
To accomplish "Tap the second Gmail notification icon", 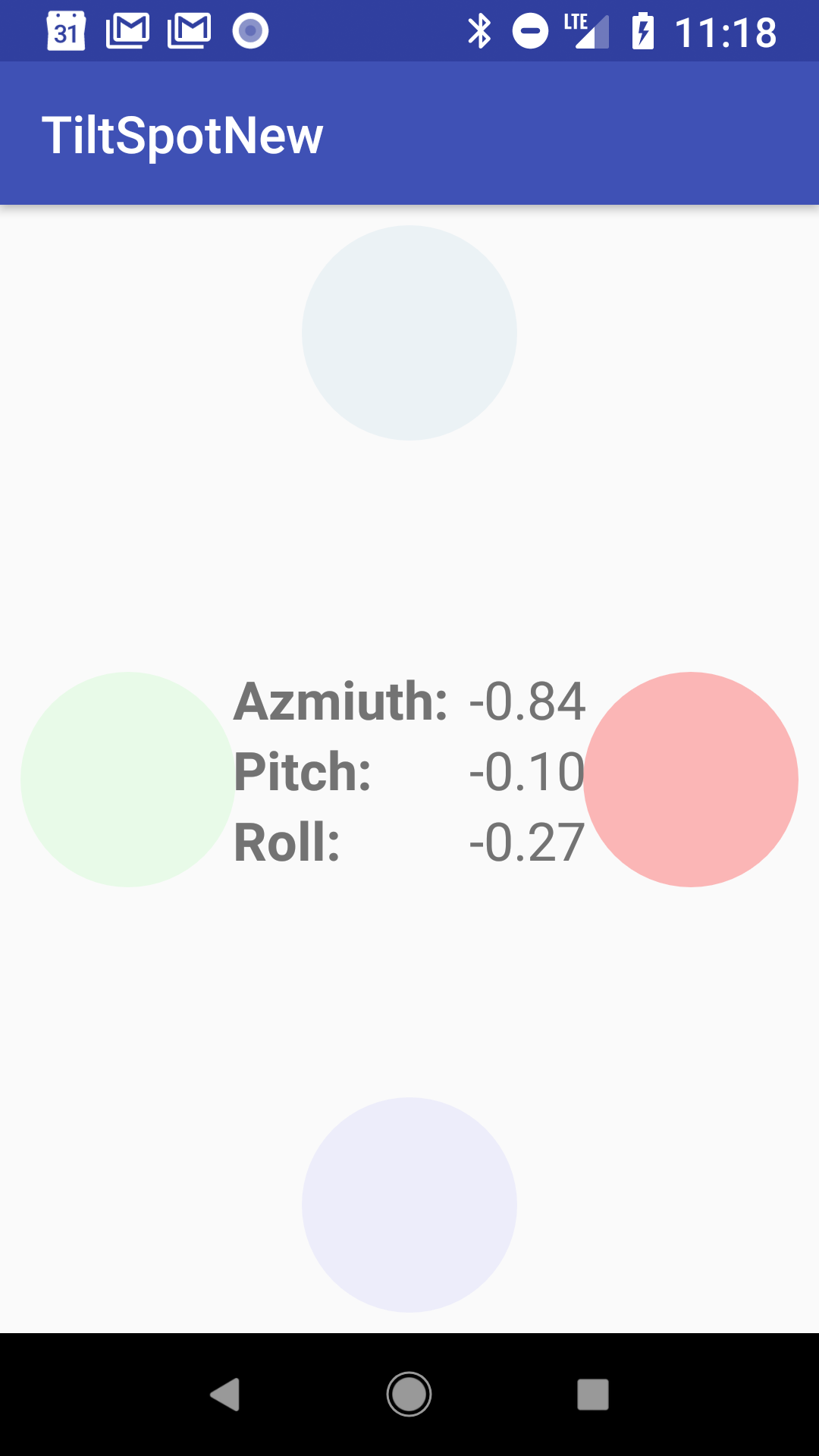I will 189,31.
